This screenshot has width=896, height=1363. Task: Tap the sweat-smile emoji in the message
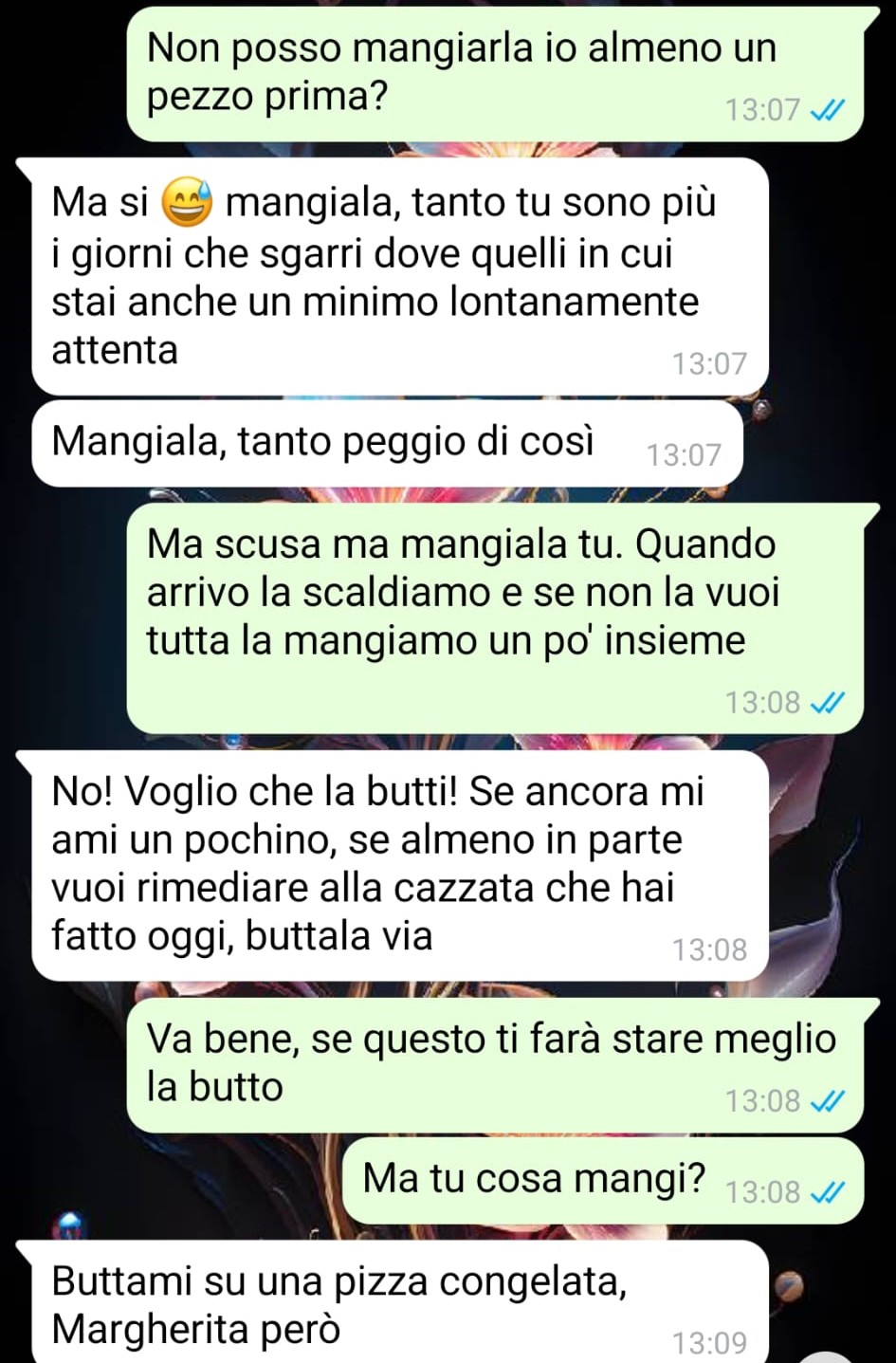pos(188,203)
